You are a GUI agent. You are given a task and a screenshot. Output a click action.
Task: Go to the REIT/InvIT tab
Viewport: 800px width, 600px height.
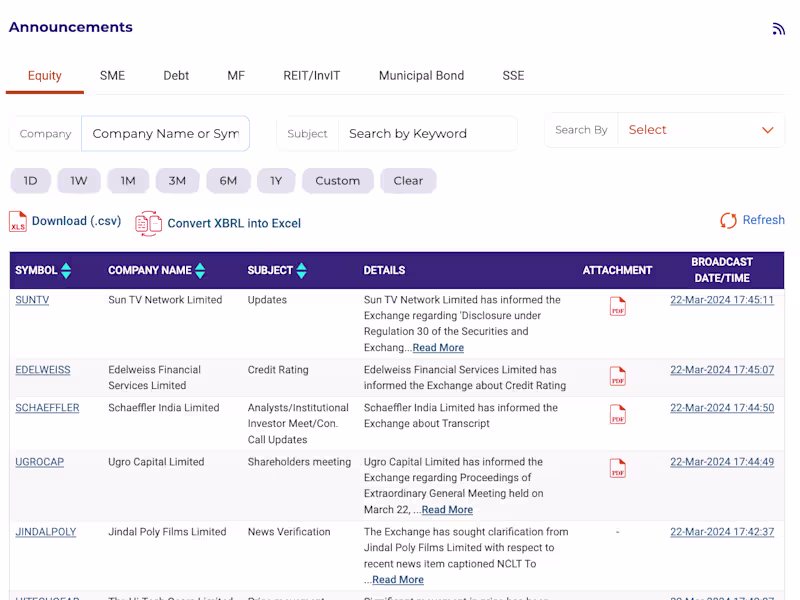(x=312, y=76)
